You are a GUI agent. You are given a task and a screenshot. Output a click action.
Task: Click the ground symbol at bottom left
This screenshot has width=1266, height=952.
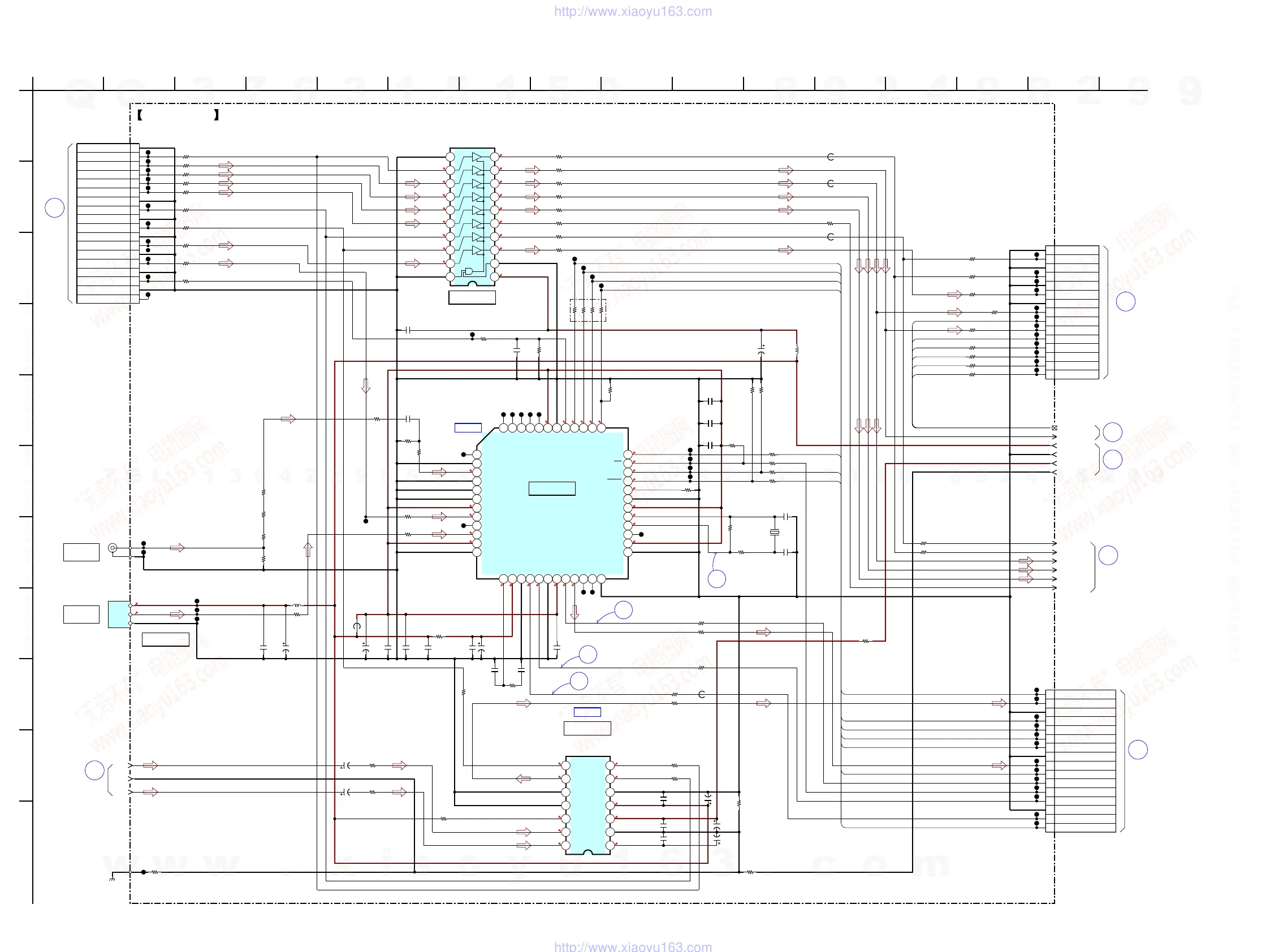(112, 877)
